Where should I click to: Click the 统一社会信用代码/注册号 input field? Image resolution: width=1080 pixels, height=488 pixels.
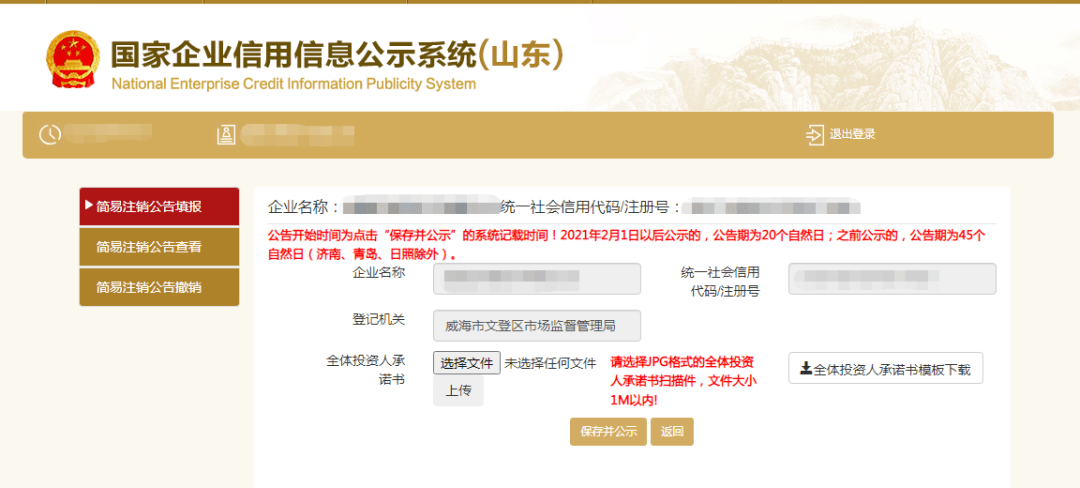(892, 279)
